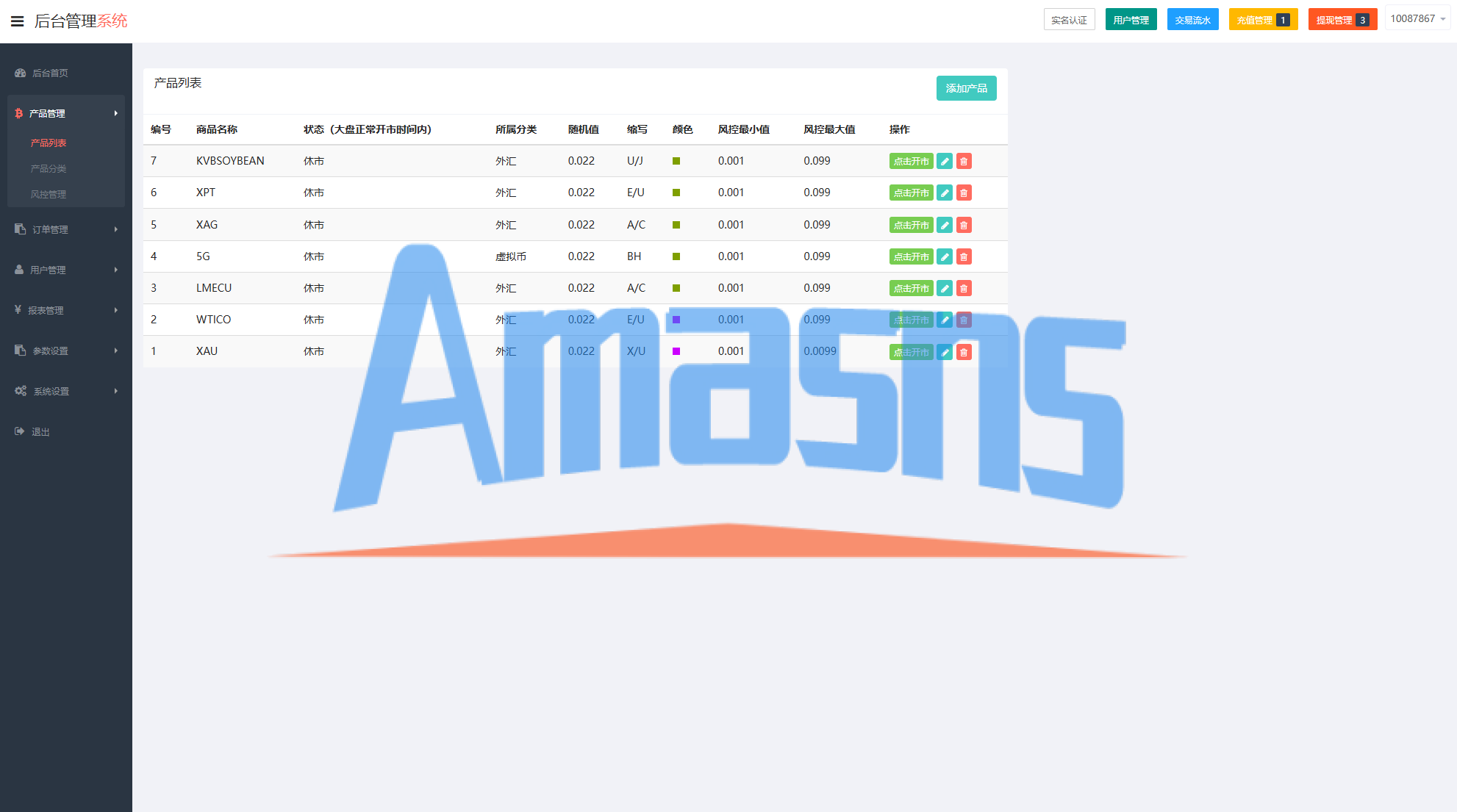This screenshot has width=1457, height=812.
Task: Click edit pencil icon for XAG
Action: pyautogui.click(x=945, y=226)
